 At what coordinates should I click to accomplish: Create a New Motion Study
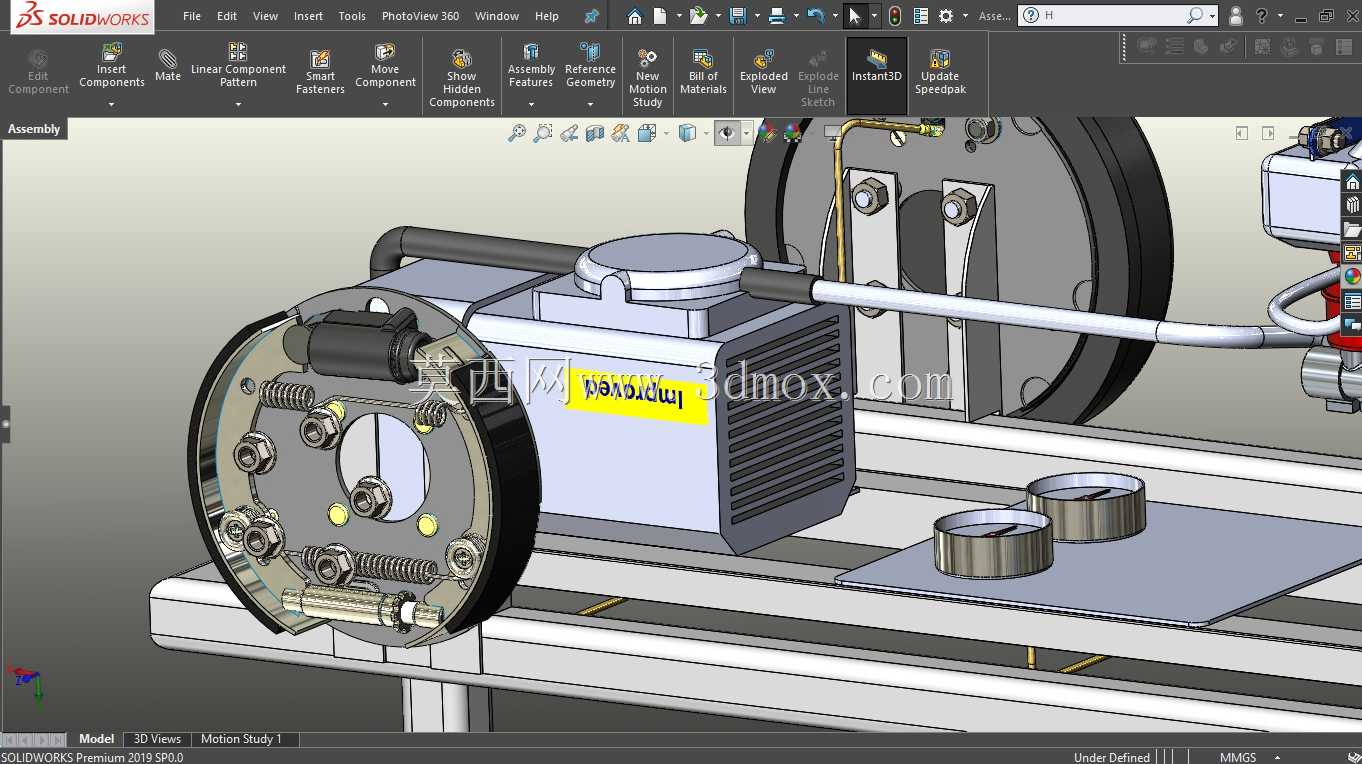[647, 78]
